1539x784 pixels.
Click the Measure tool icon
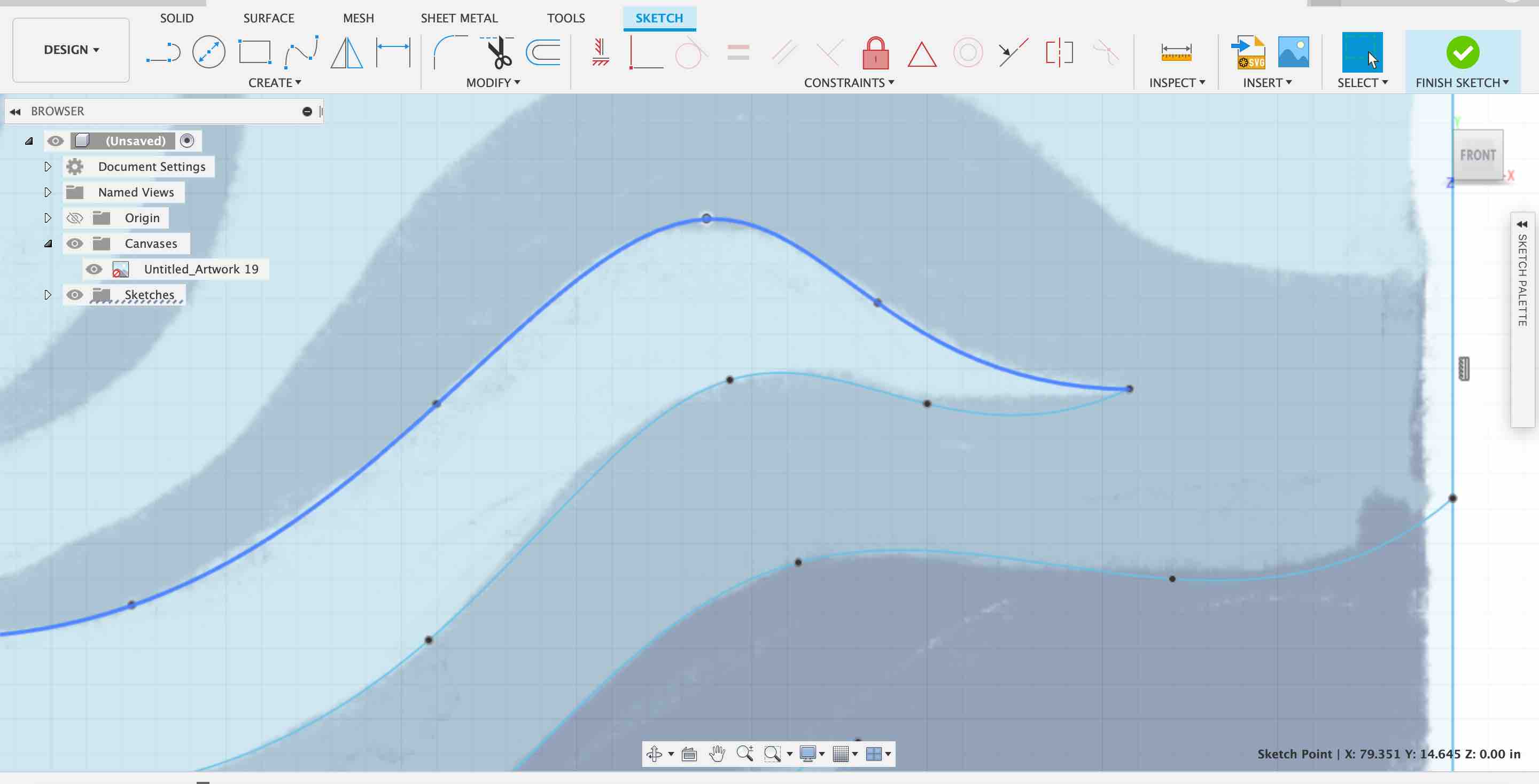tap(1176, 52)
